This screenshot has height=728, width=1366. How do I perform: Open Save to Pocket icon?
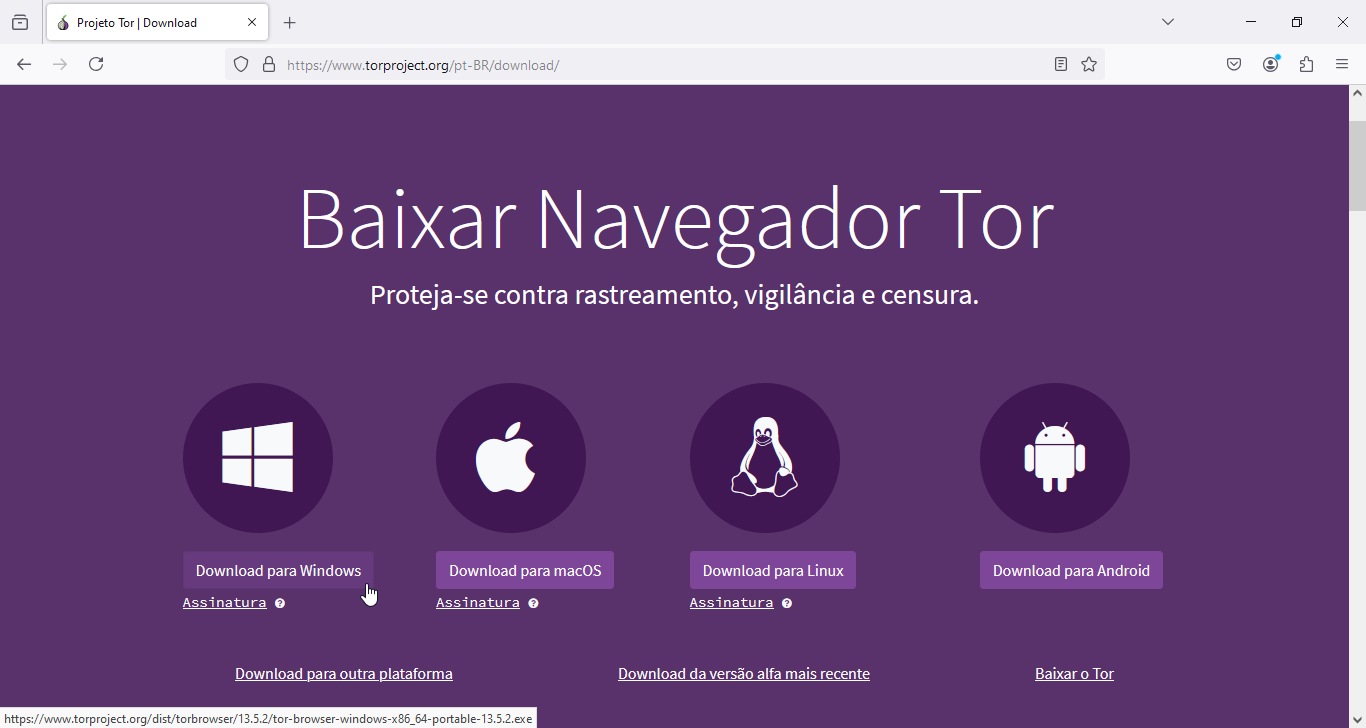[1234, 64]
